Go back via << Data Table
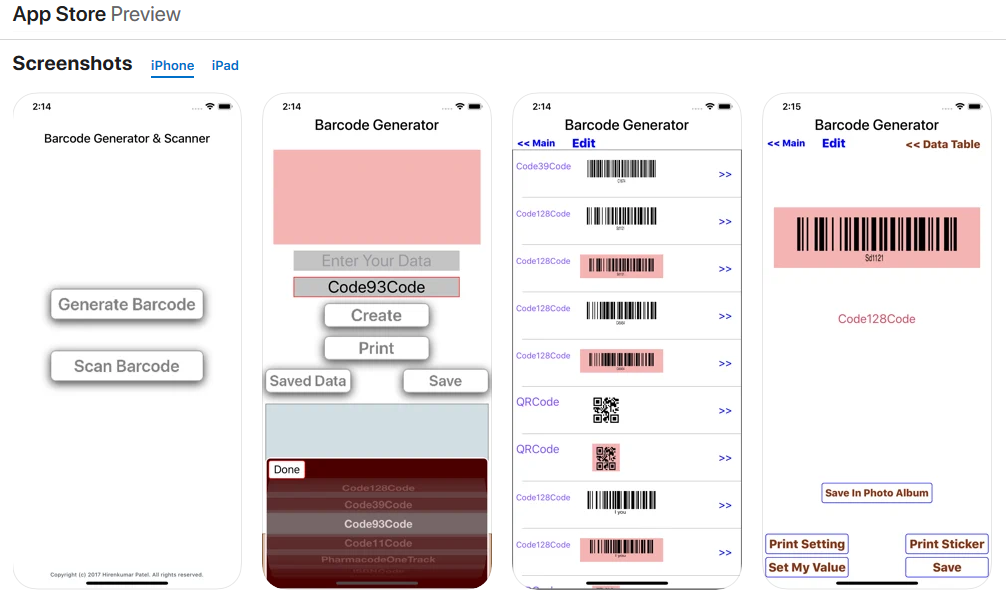Image resolution: width=1006 pixels, height=591 pixels. (942, 144)
